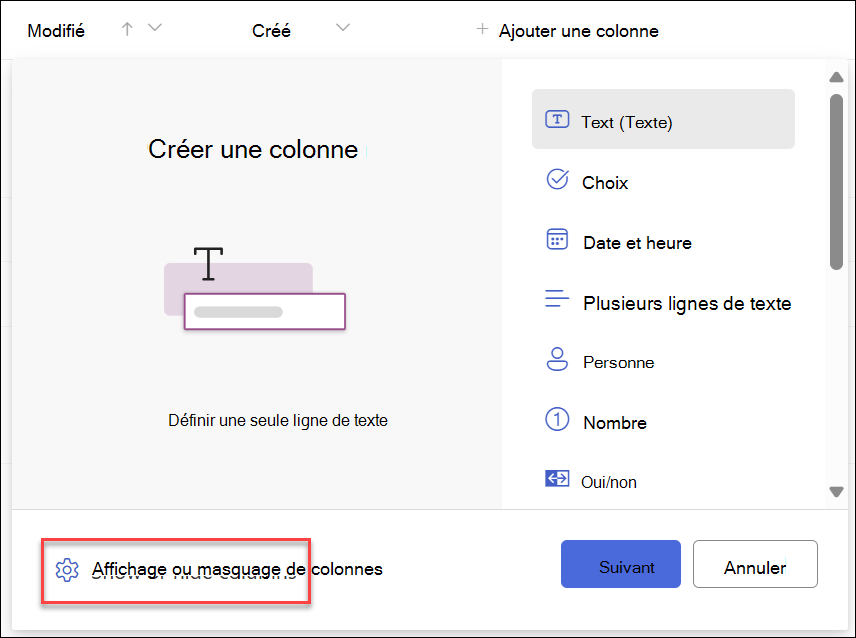
Task: Click the Date et heure calendar icon
Action: [557, 240]
